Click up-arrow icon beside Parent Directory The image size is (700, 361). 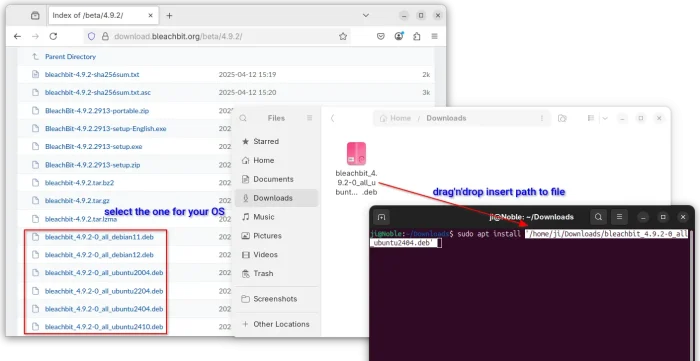tap(35, 57)
